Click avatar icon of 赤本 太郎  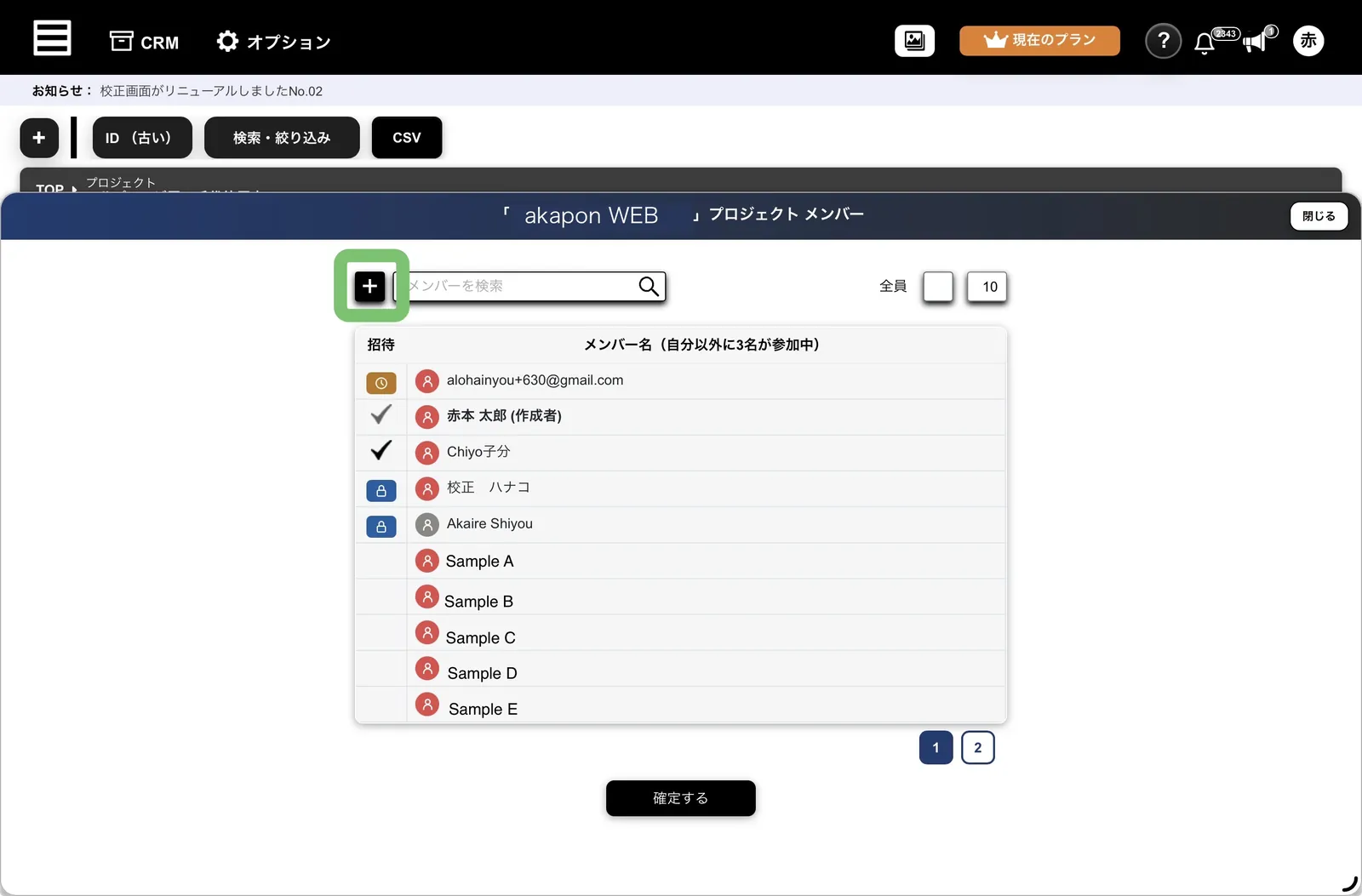[427, 417]
